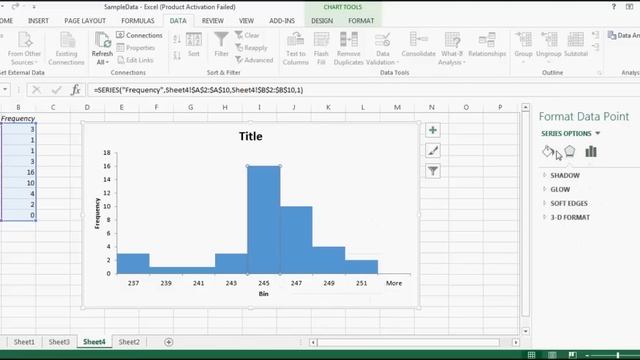Open the Insert Function fx button
The width and height of the screenshot is (640, 360).
click(x=76, y=90)
